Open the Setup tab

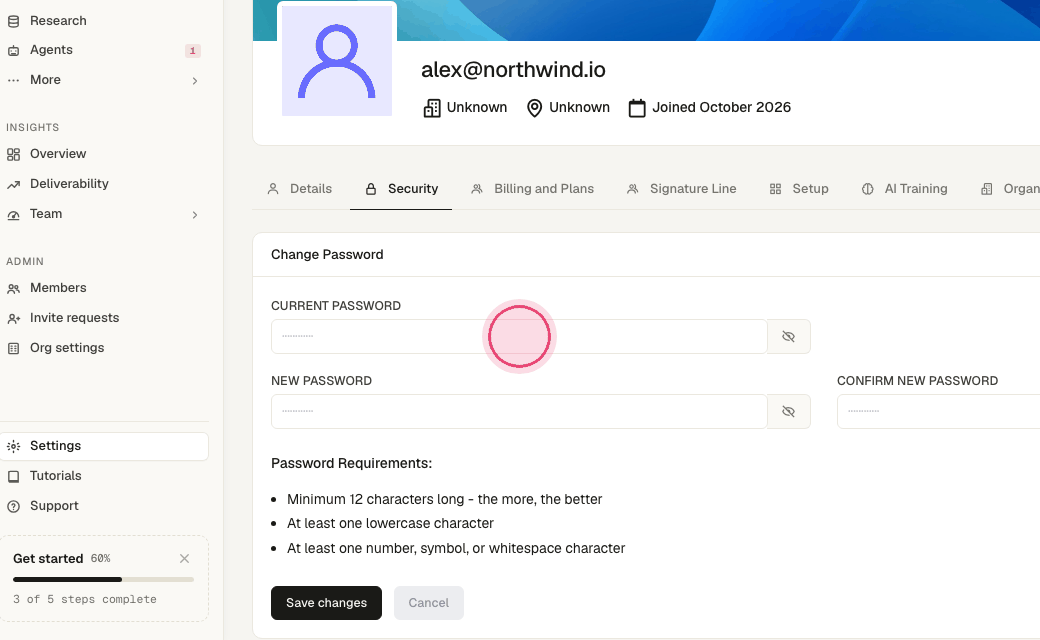pyautogui.click(x=799, y=189)
